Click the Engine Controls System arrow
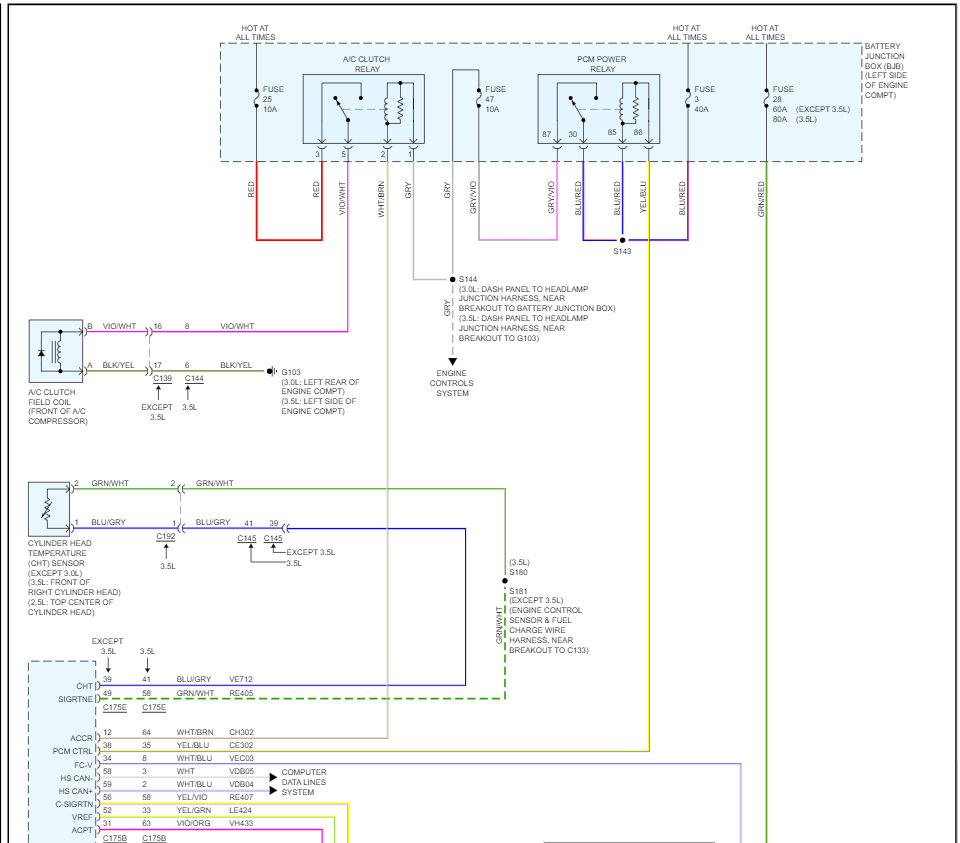The width and height of the screenshot is (960, 843). (452, 362)
